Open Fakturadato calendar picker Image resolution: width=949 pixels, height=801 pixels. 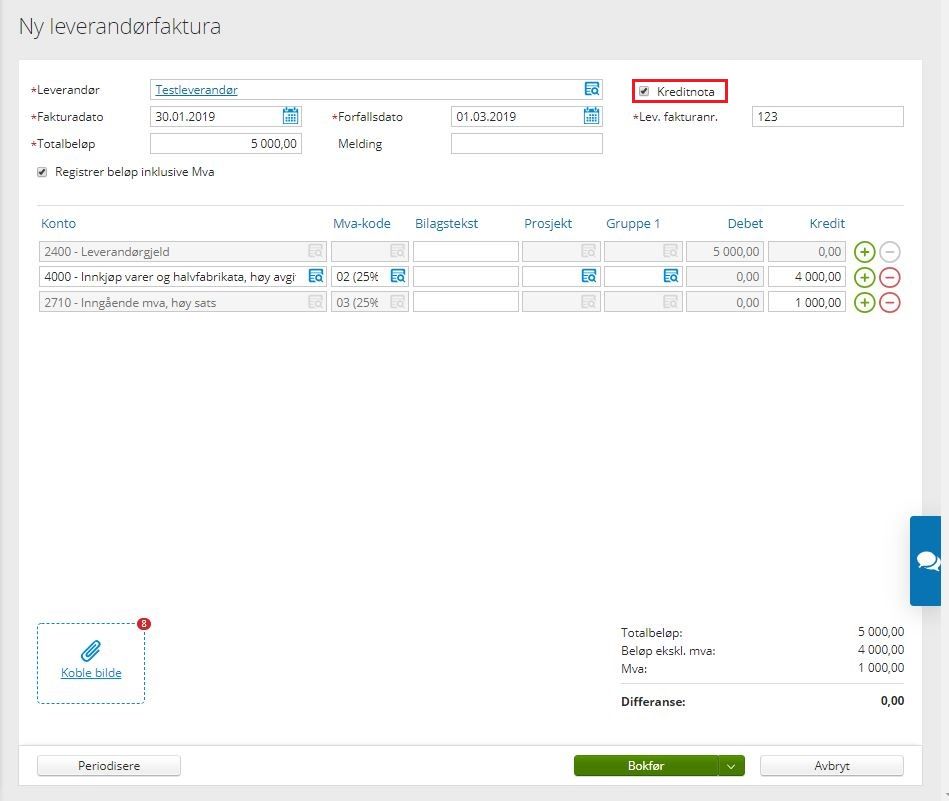click(291, 116)
